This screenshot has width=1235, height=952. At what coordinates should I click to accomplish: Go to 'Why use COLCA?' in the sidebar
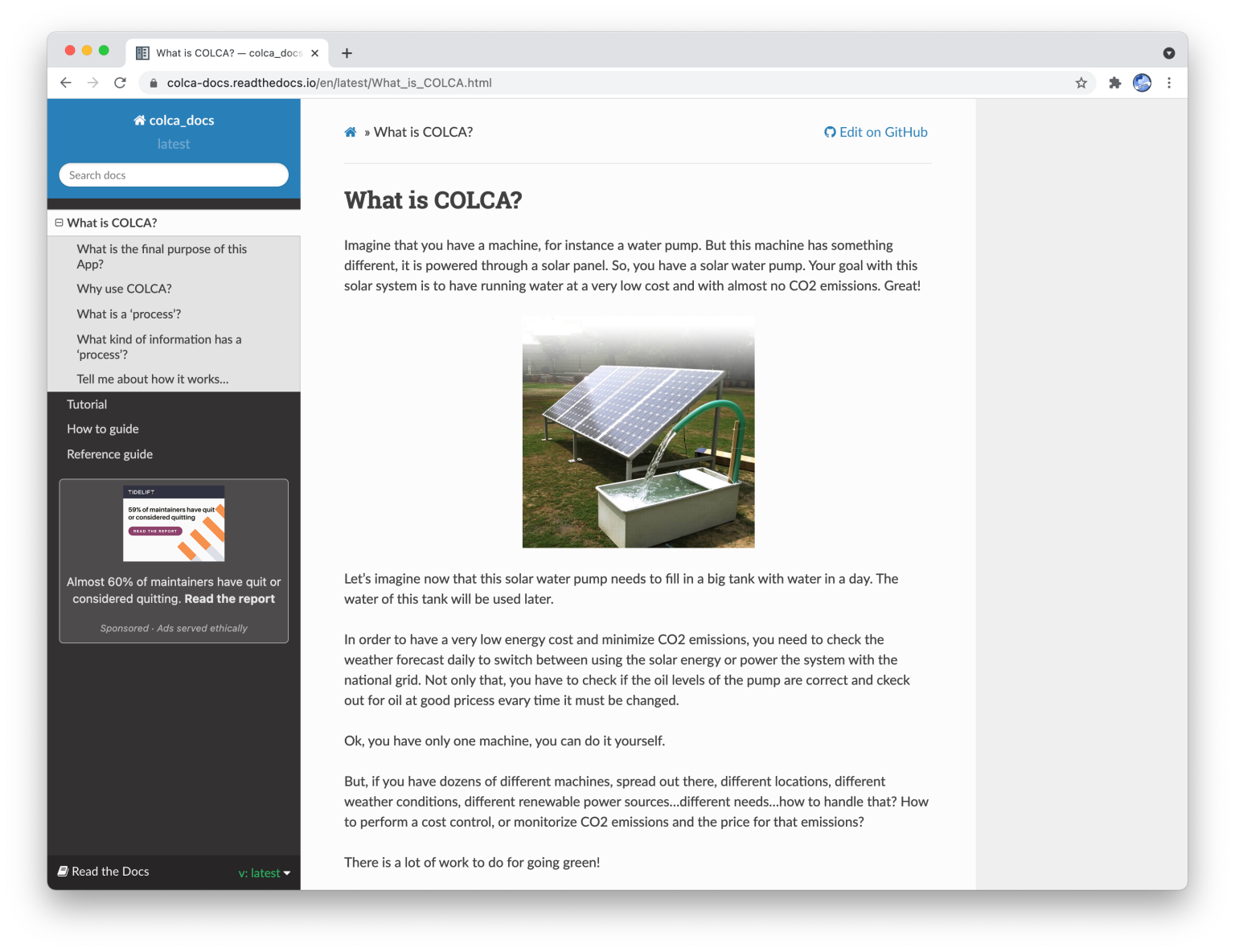[x=124, y=289]
